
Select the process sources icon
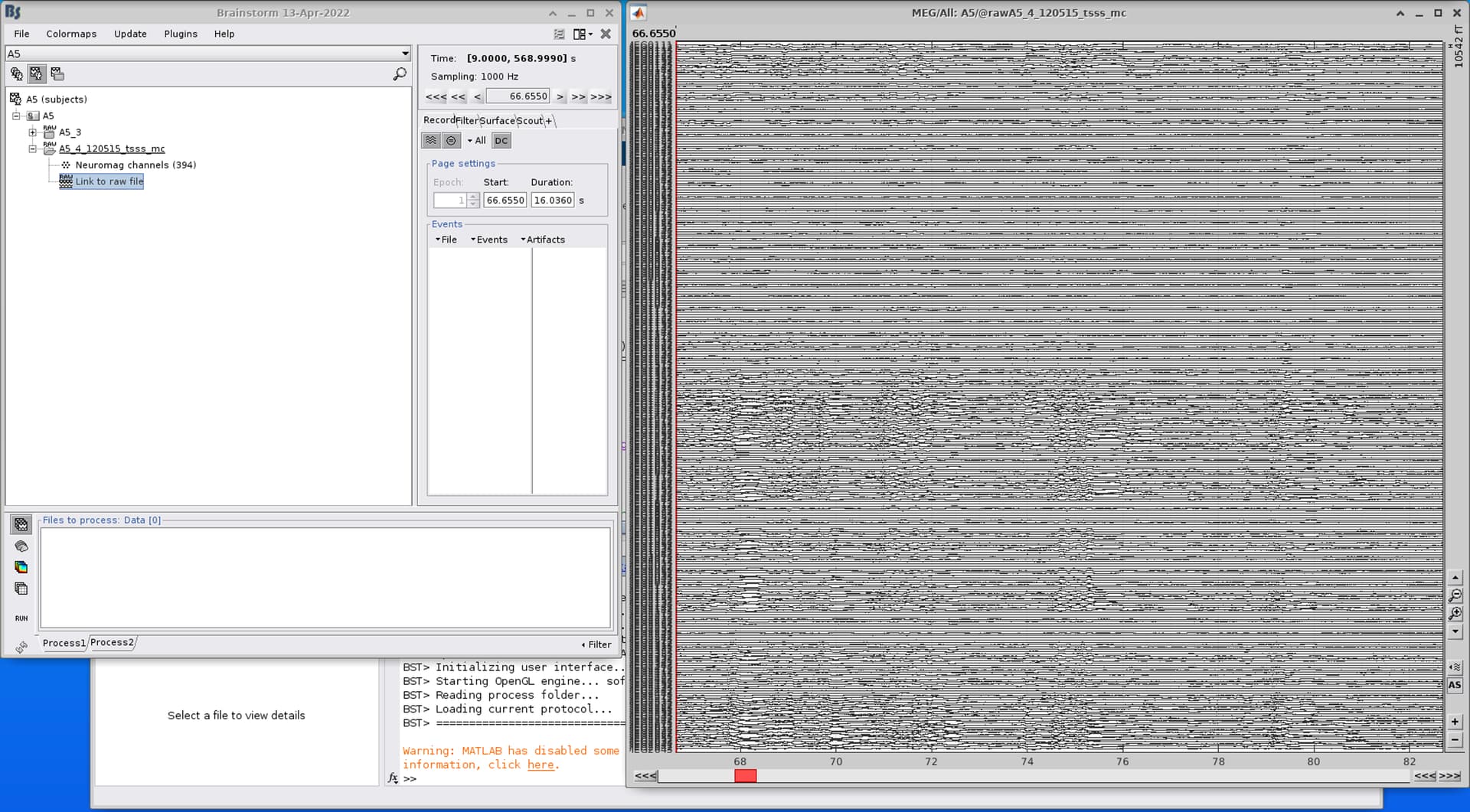[21, 546]
